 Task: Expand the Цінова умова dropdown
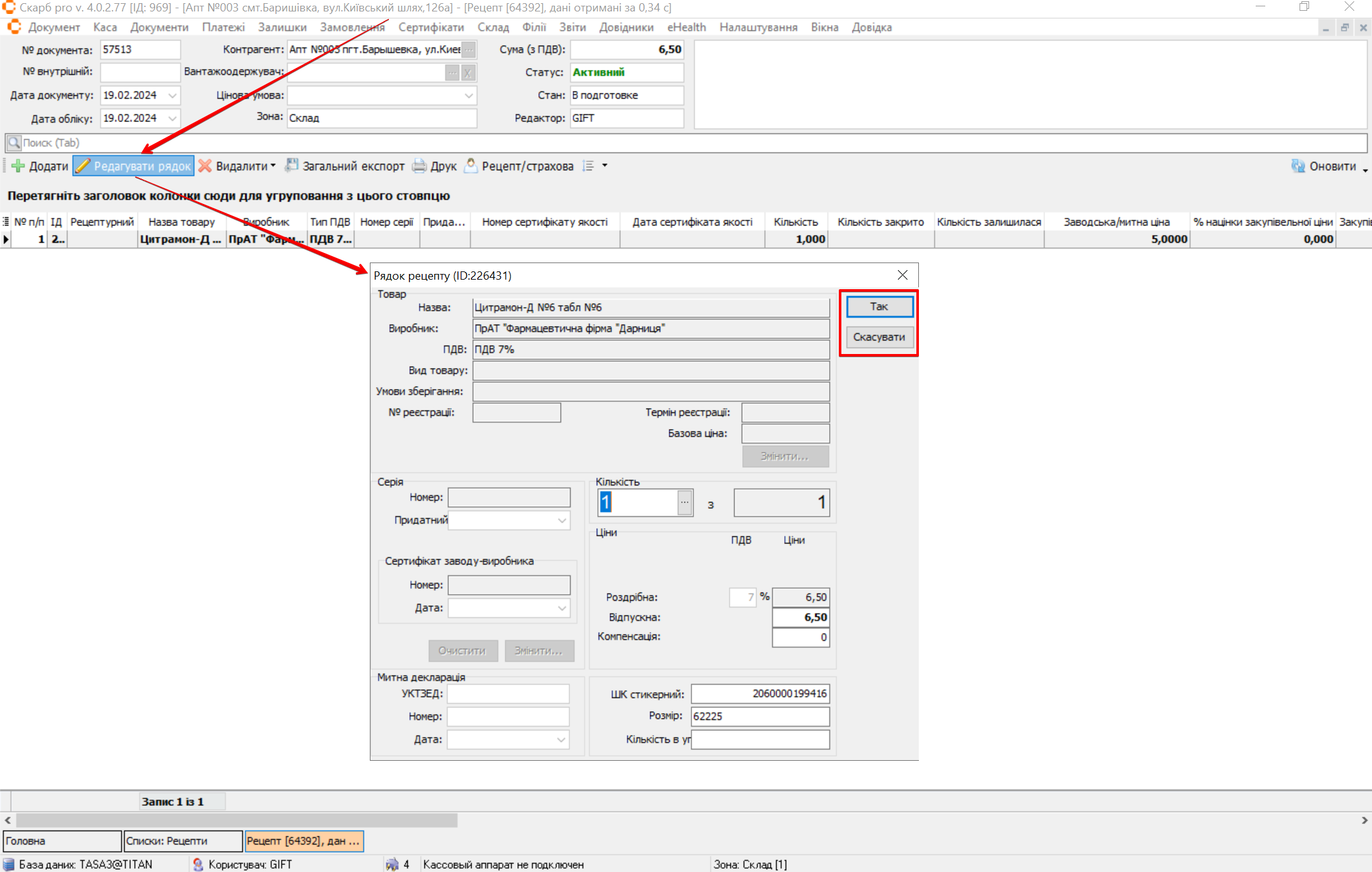click(468, 95)
